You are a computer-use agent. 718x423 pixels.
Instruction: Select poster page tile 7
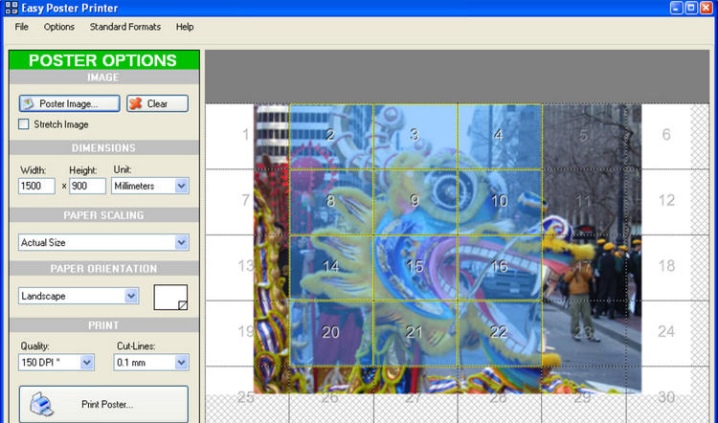click(x=247, y=202)
